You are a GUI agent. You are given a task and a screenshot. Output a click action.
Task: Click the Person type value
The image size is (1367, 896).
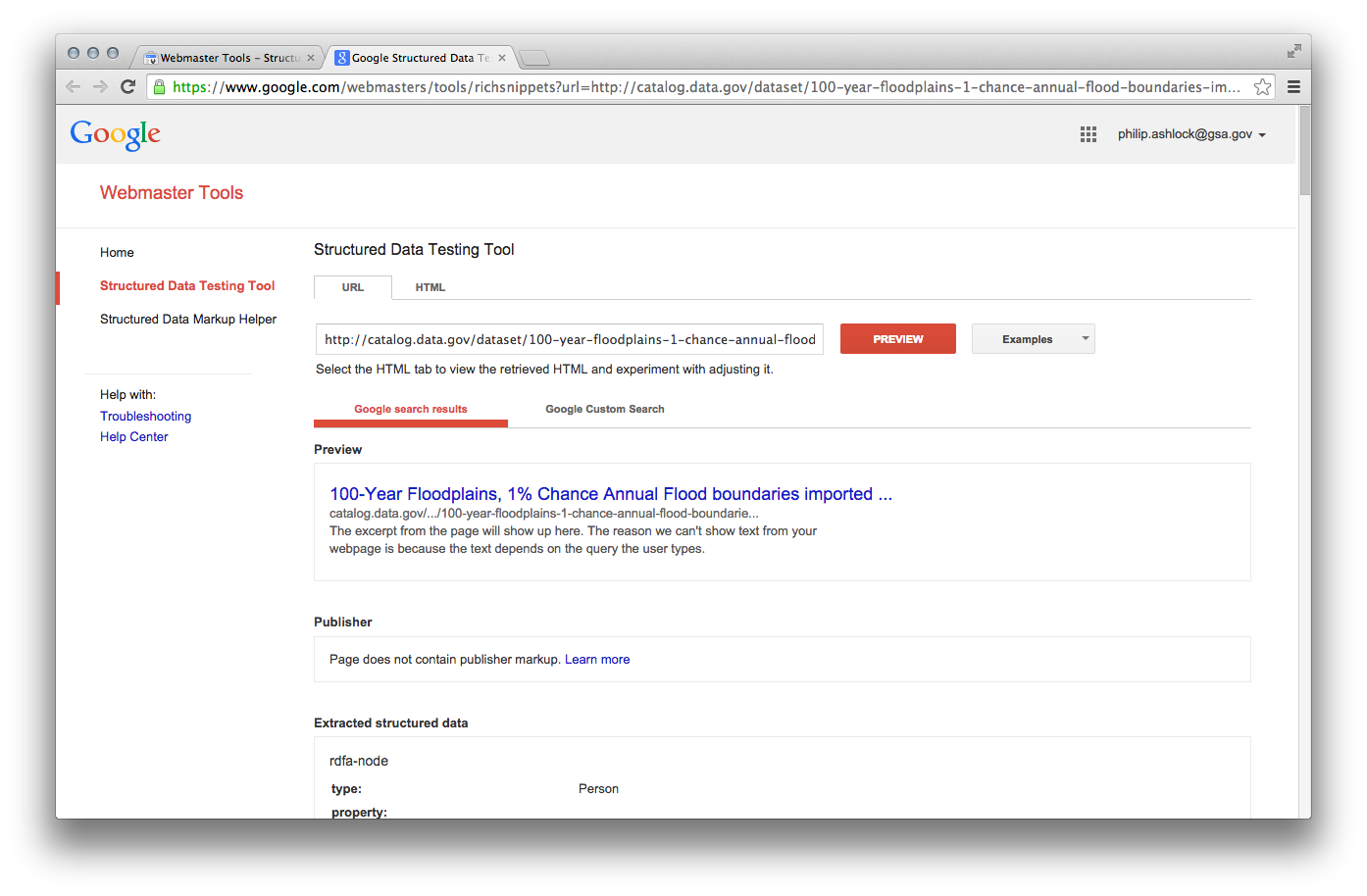point(598,788)
